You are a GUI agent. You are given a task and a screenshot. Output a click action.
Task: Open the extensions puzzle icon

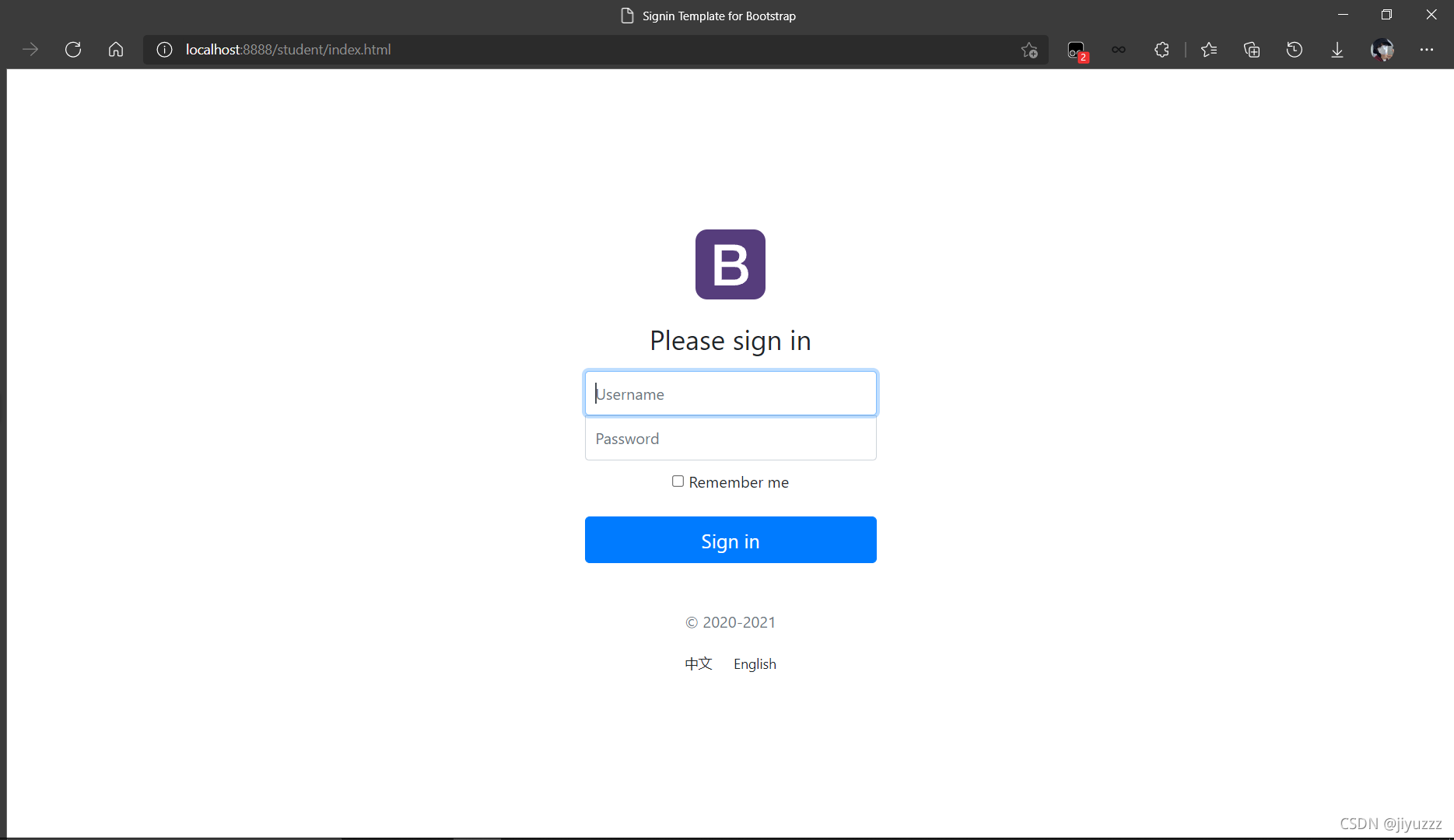[x=1161, y=50]
